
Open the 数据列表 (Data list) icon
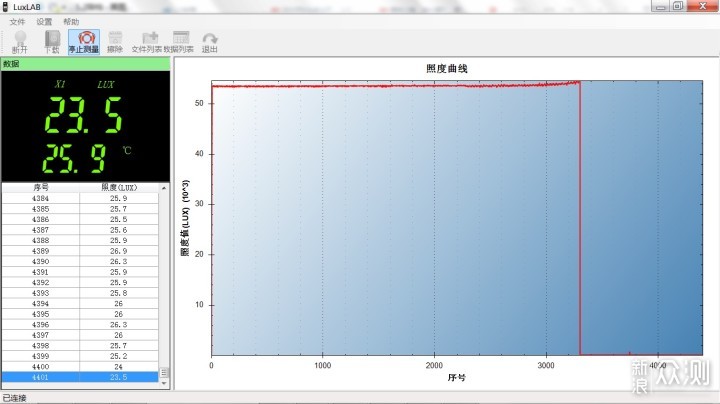coord(179,42)
